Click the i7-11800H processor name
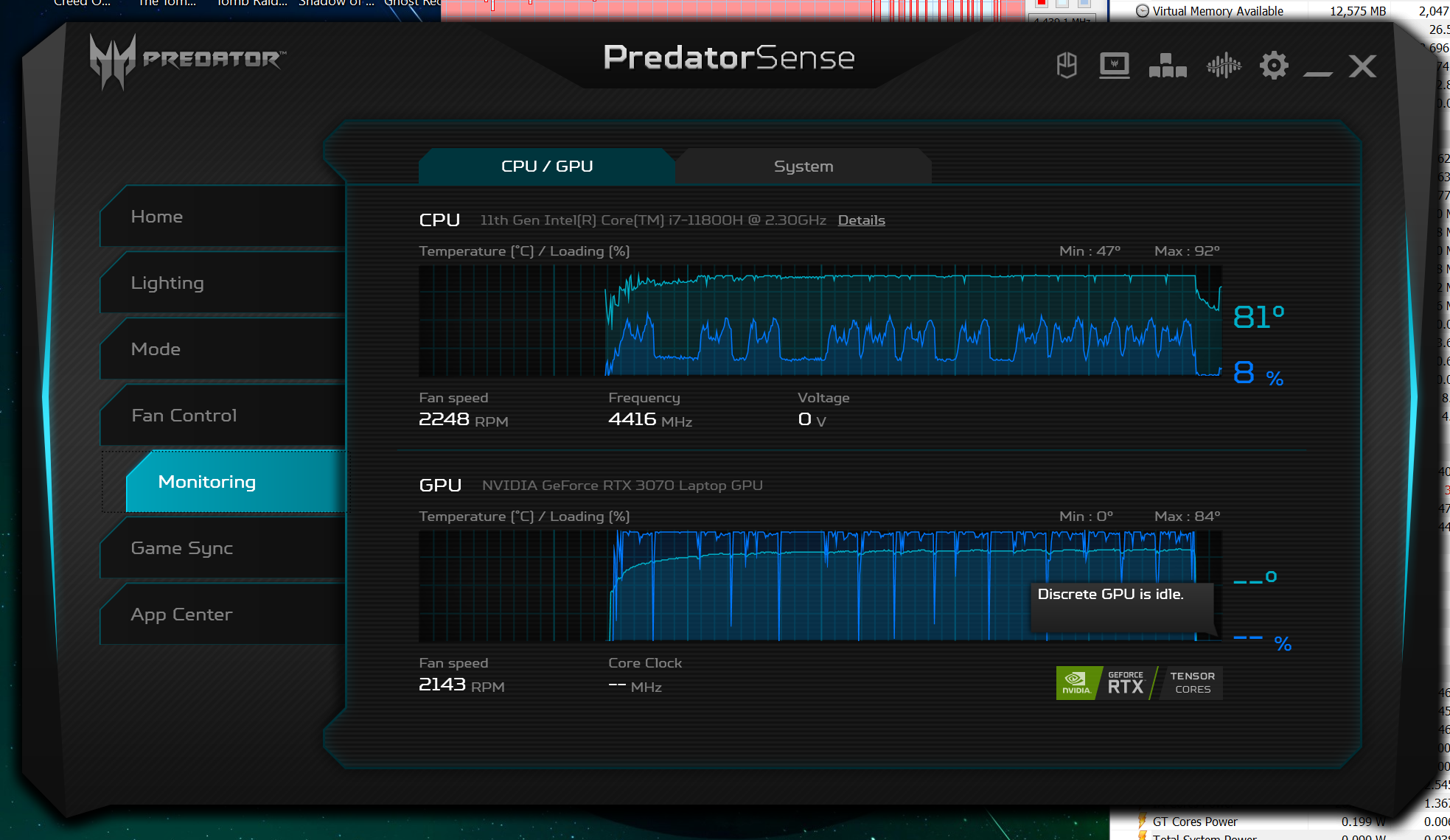Screen dimensions: 1450x840 coord(653,220)
